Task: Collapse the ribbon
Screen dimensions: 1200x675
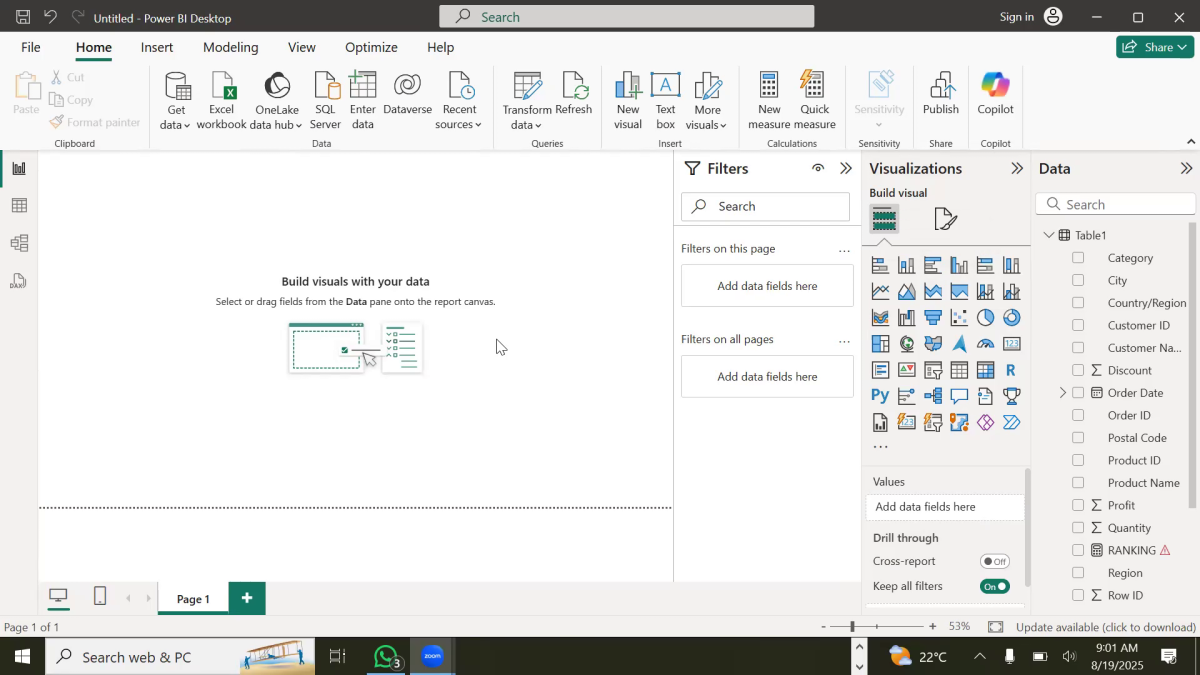Action: [x=1190, y=142]
